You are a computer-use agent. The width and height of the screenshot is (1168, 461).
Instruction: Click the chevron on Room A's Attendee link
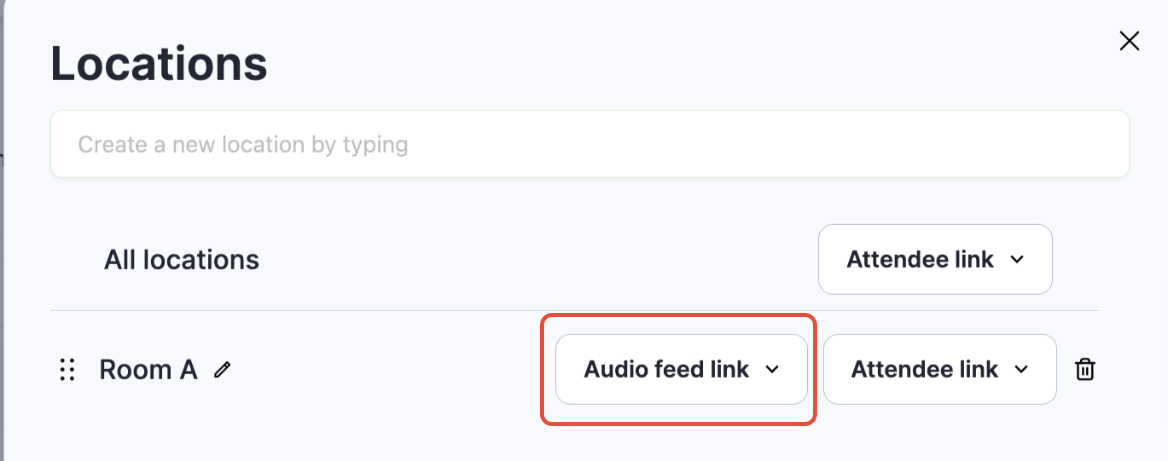[1021, 370]
